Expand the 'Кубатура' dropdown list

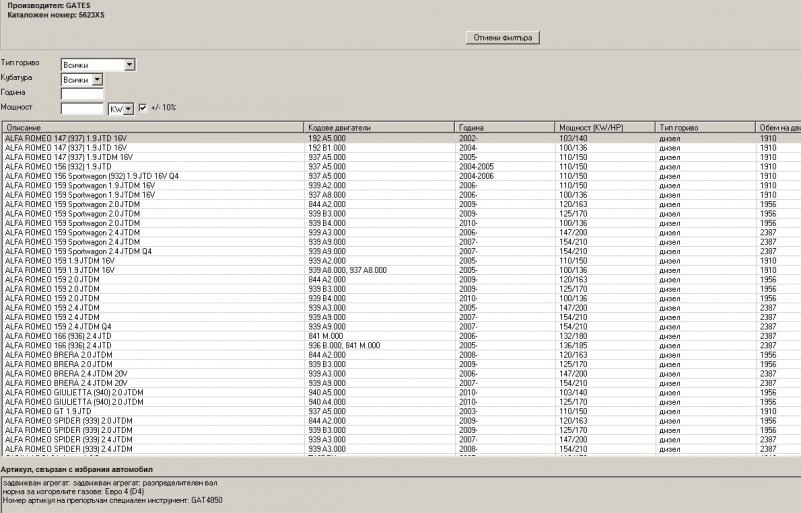(x=96, y=79)
